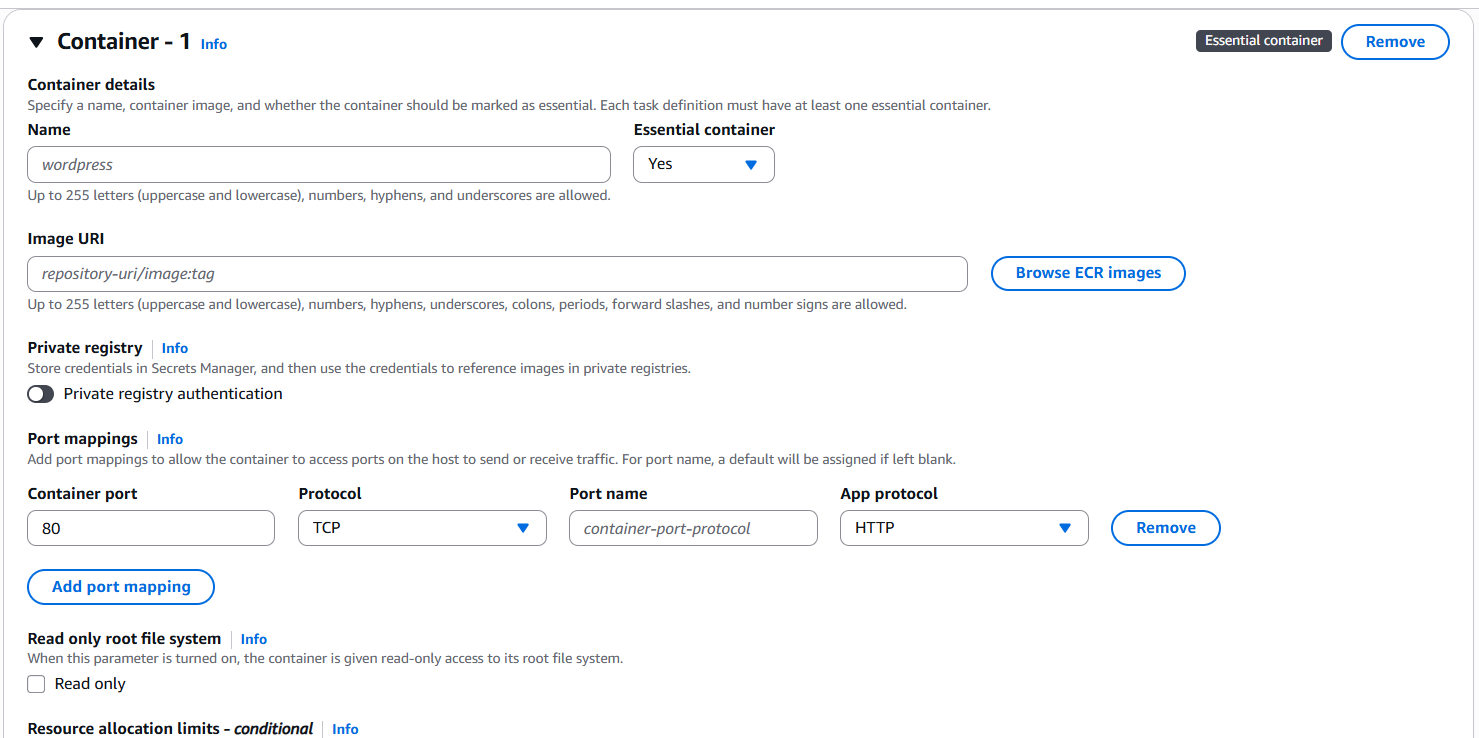Open the App protocol dropdown showing HTTP

pyautogui.click(x=963, y=528)
